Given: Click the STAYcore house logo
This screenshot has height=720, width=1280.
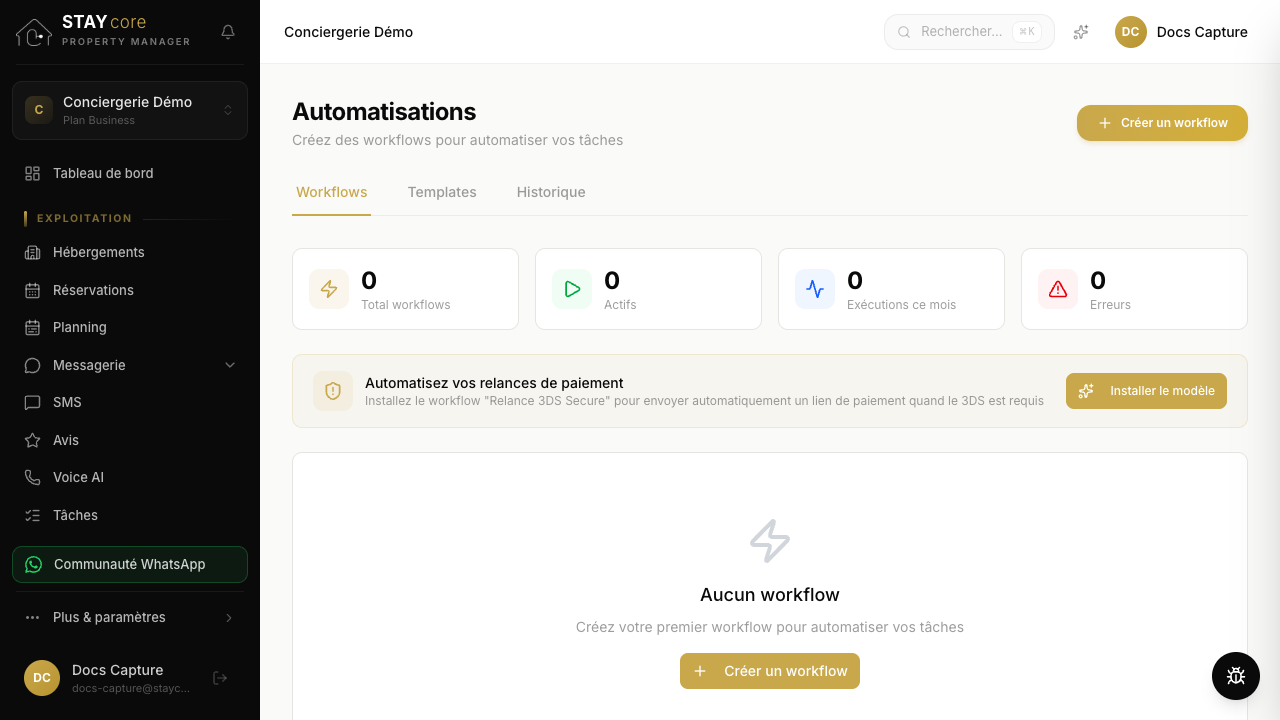Looking at the screenshot, I should (x=34, y=32).
